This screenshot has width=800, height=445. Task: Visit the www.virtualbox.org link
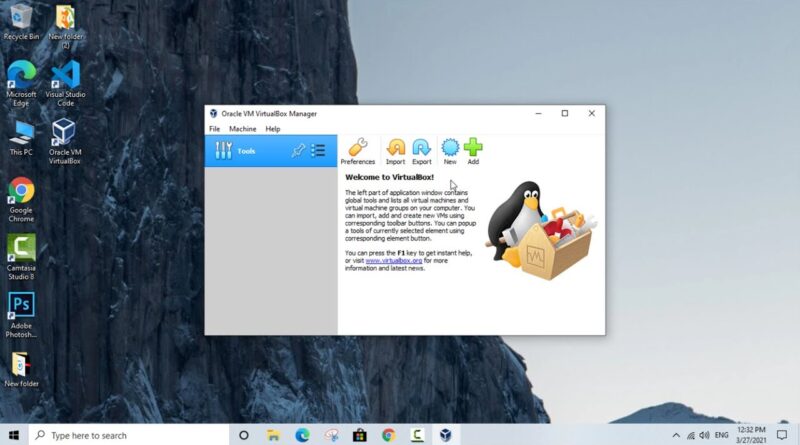[x=394, y=261]
